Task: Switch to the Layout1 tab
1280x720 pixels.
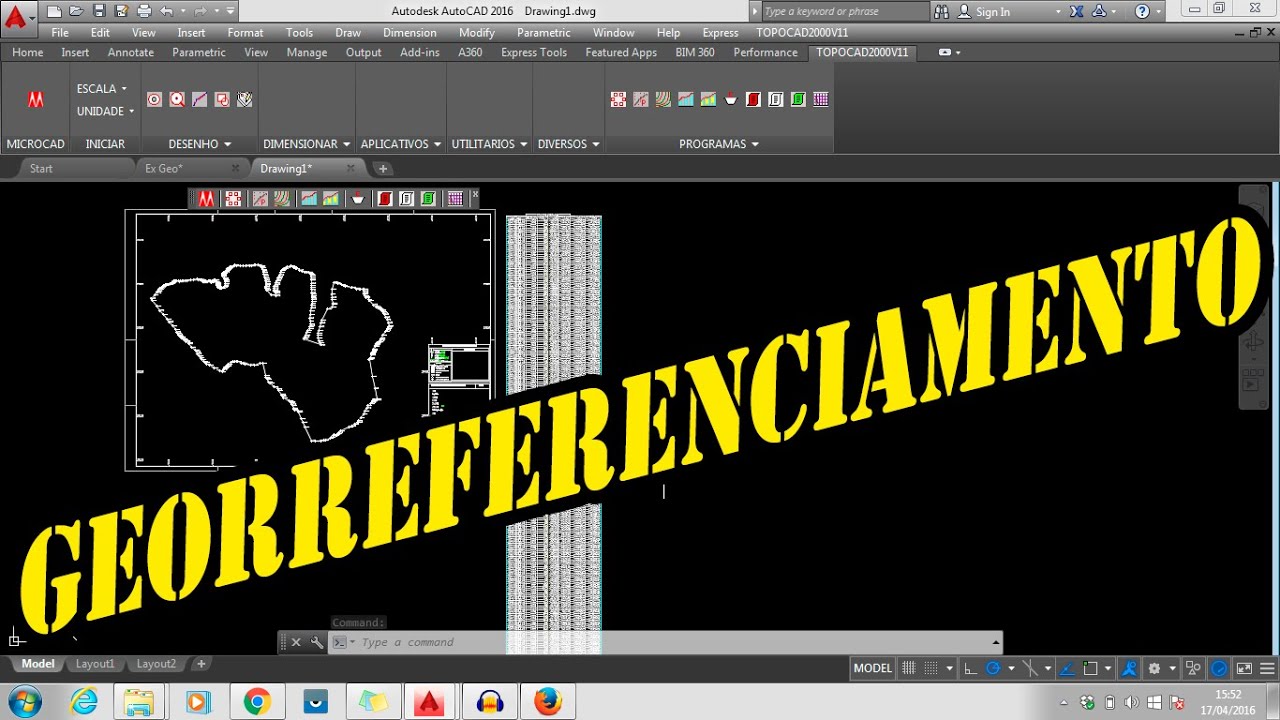Action: point(96,664)
